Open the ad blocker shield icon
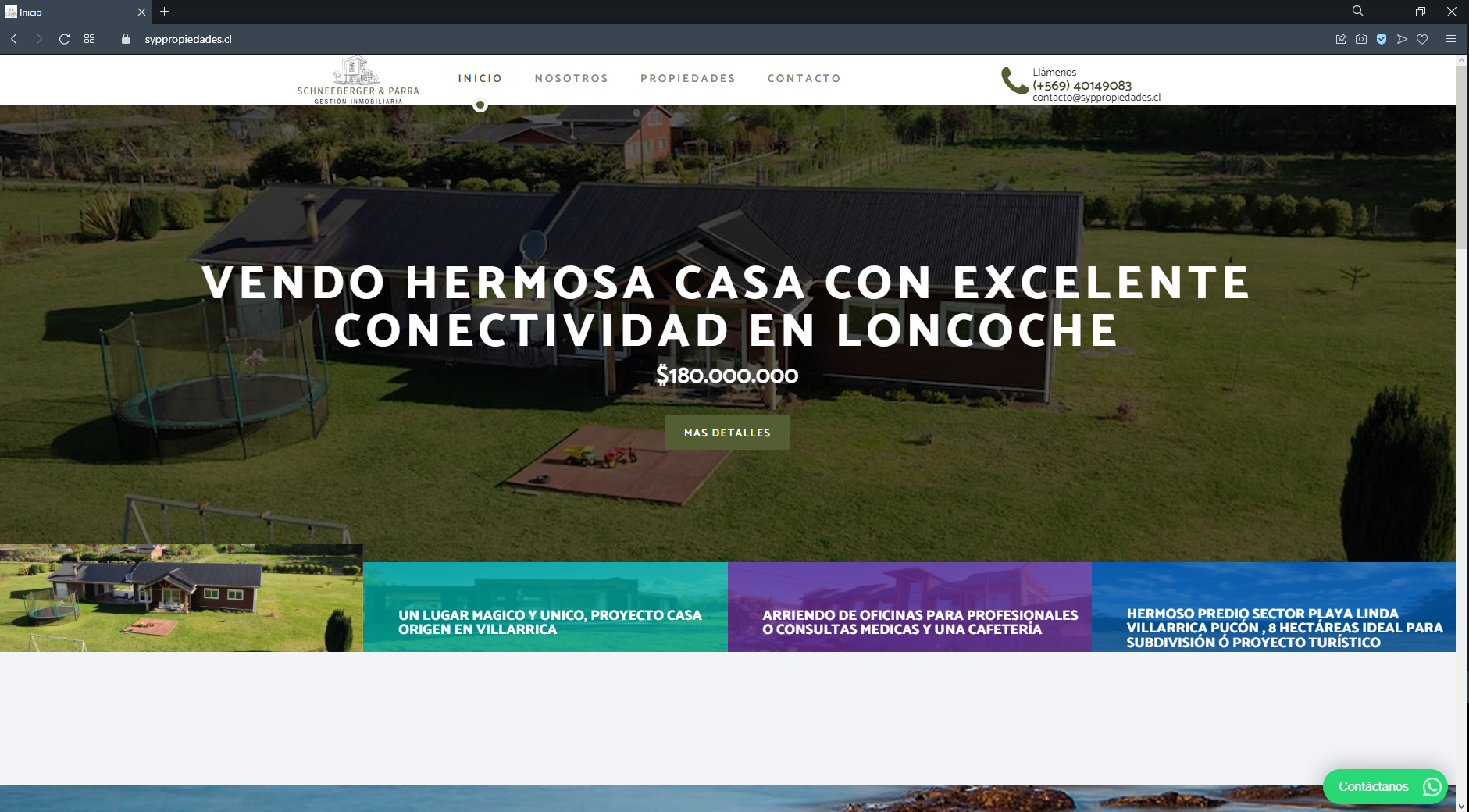1469x812 pixels. 1382,39
